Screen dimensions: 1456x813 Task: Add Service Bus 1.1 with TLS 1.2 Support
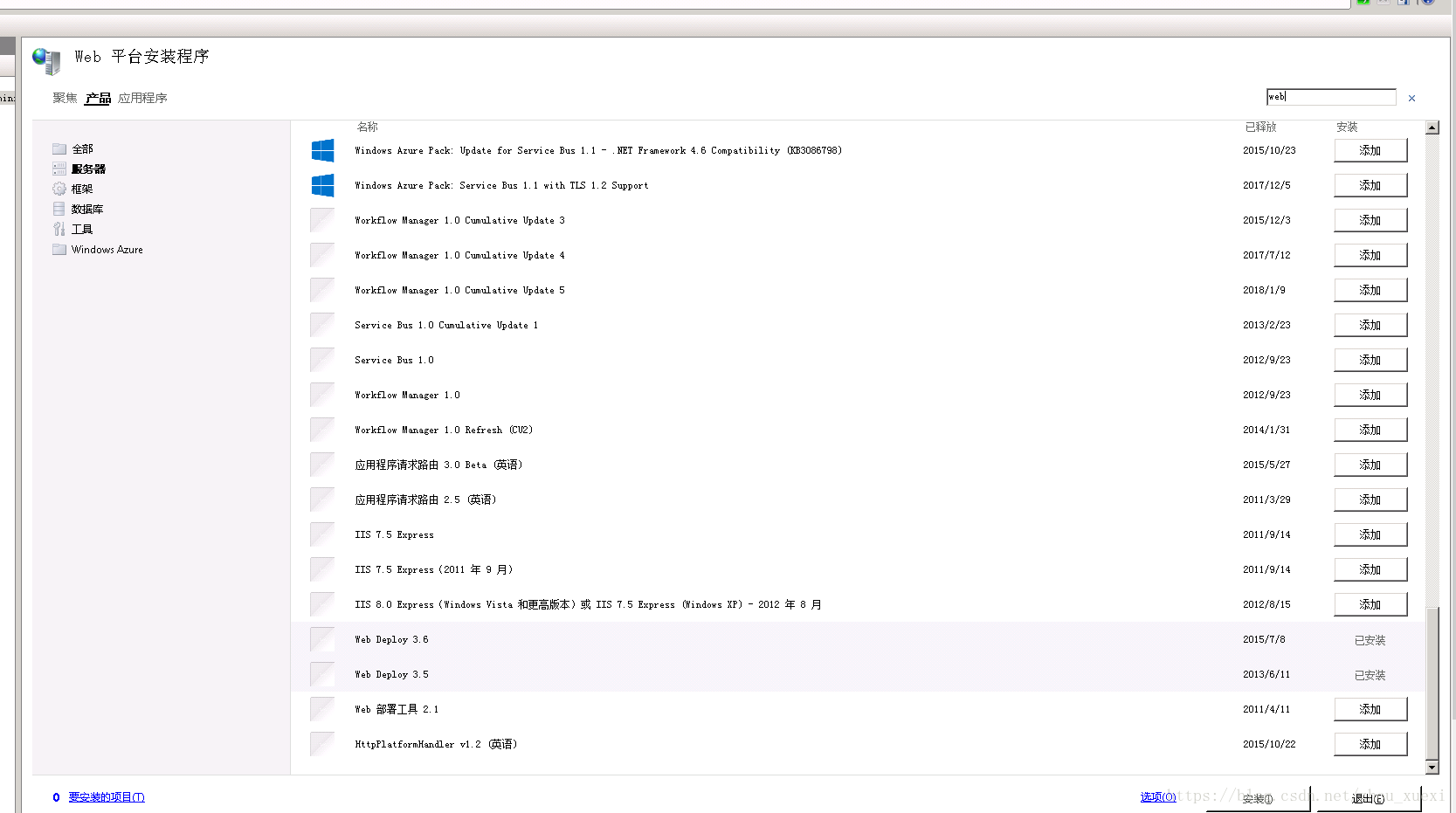pos(1370,185)
